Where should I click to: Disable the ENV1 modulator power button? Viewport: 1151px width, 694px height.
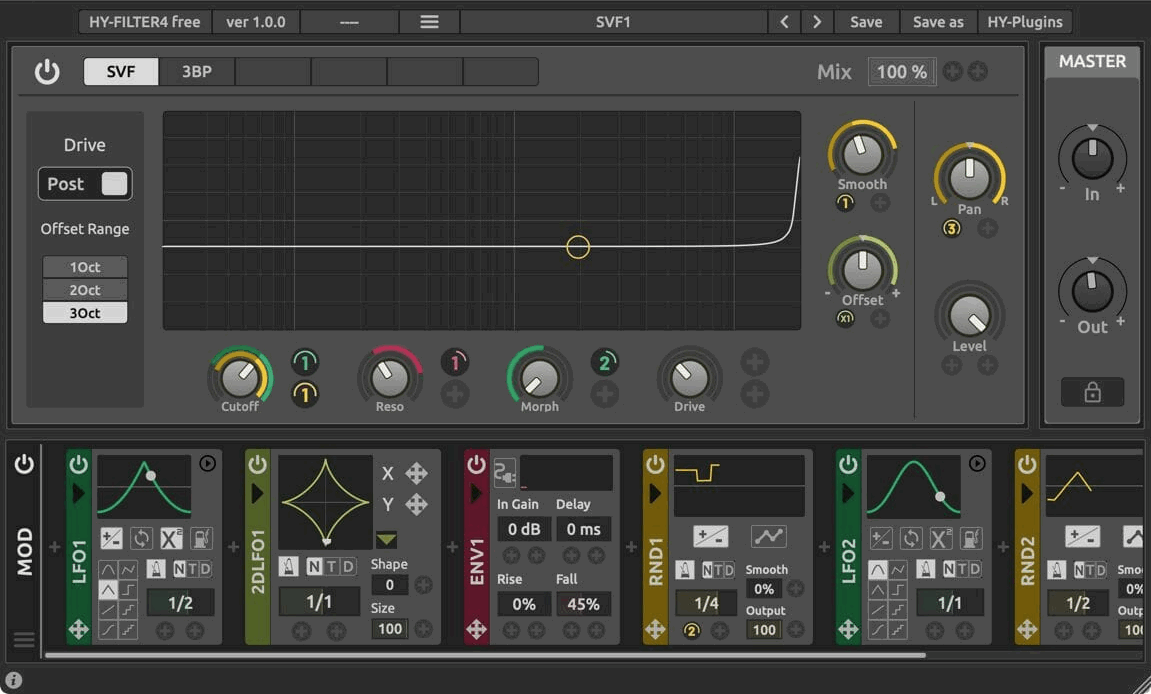tap(477, 465)
